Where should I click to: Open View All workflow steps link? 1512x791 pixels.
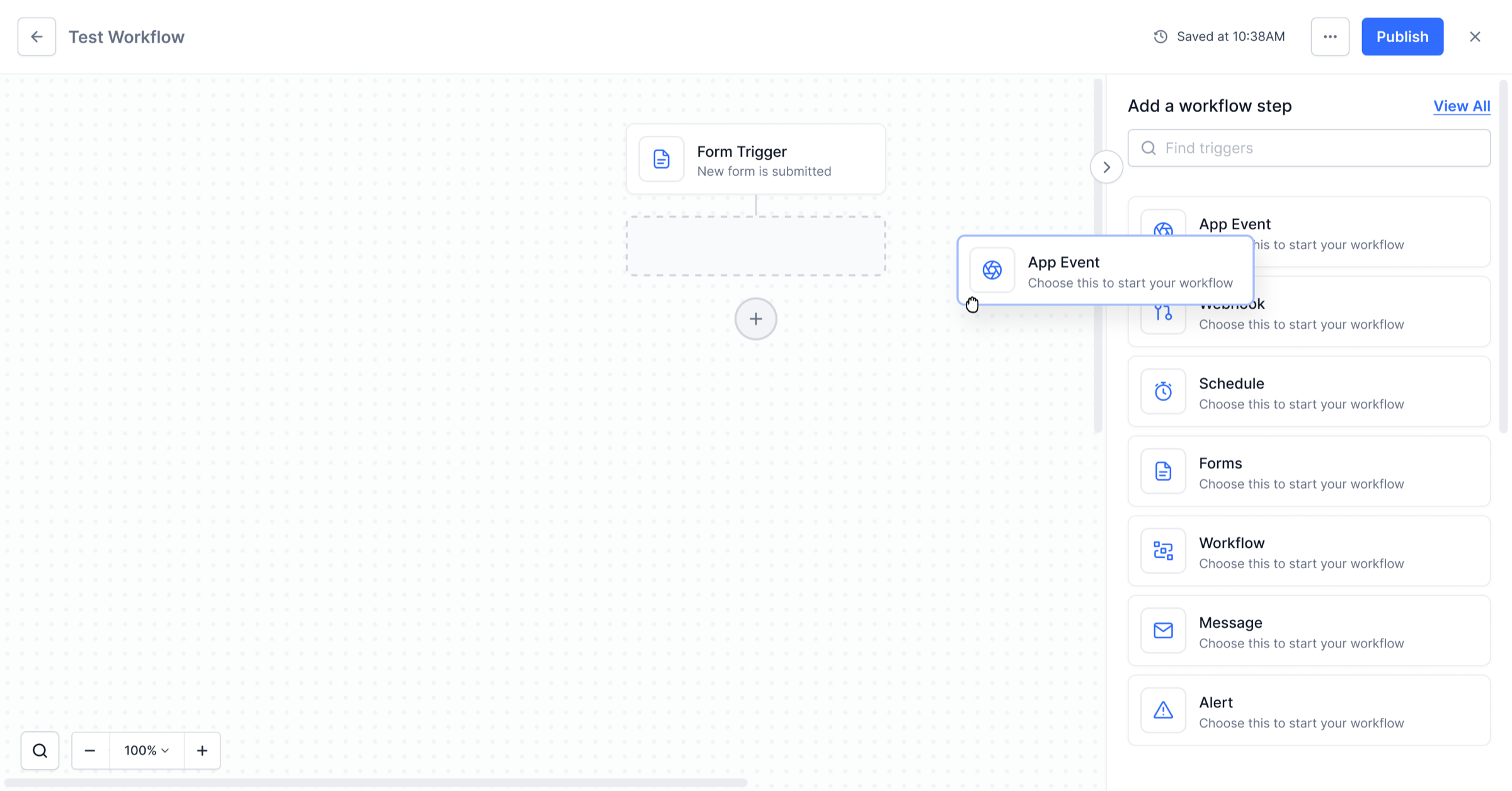click(x=1462, y=106)
